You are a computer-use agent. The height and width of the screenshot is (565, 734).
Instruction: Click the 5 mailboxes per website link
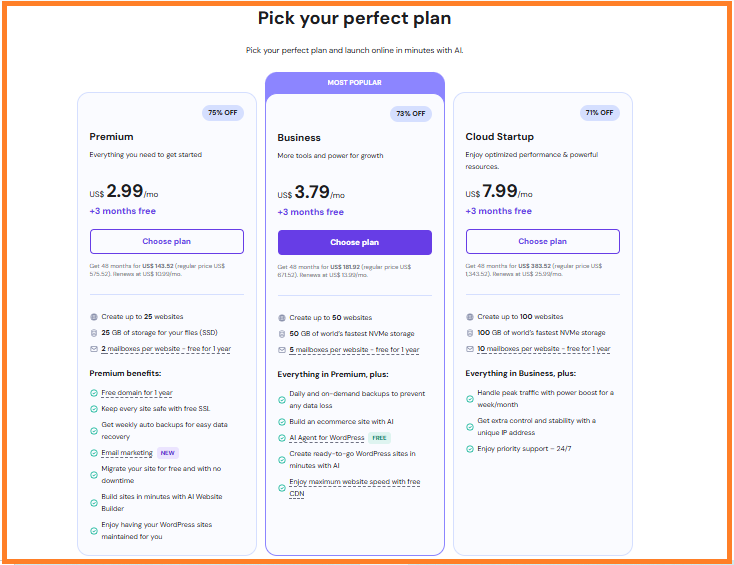[x=354, y=350]
